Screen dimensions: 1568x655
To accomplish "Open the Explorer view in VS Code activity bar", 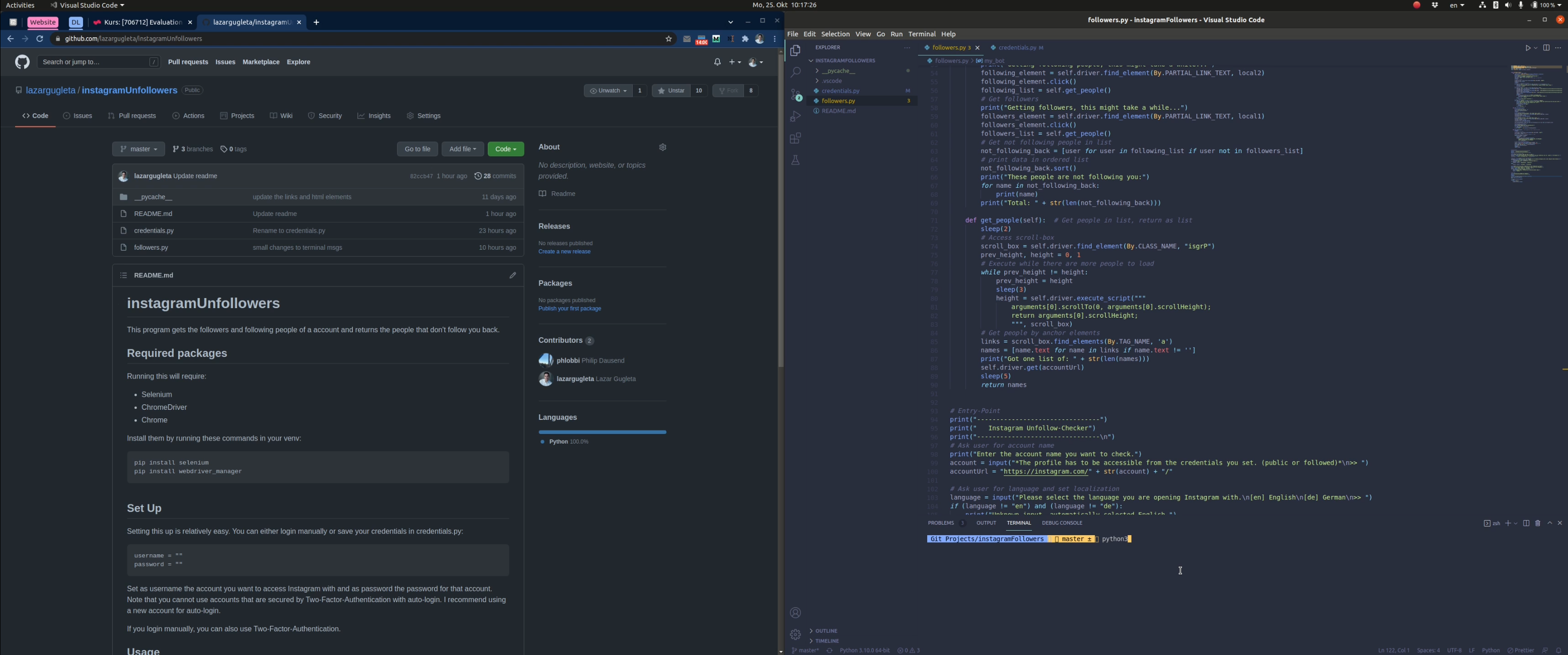I will click(795, 51).
